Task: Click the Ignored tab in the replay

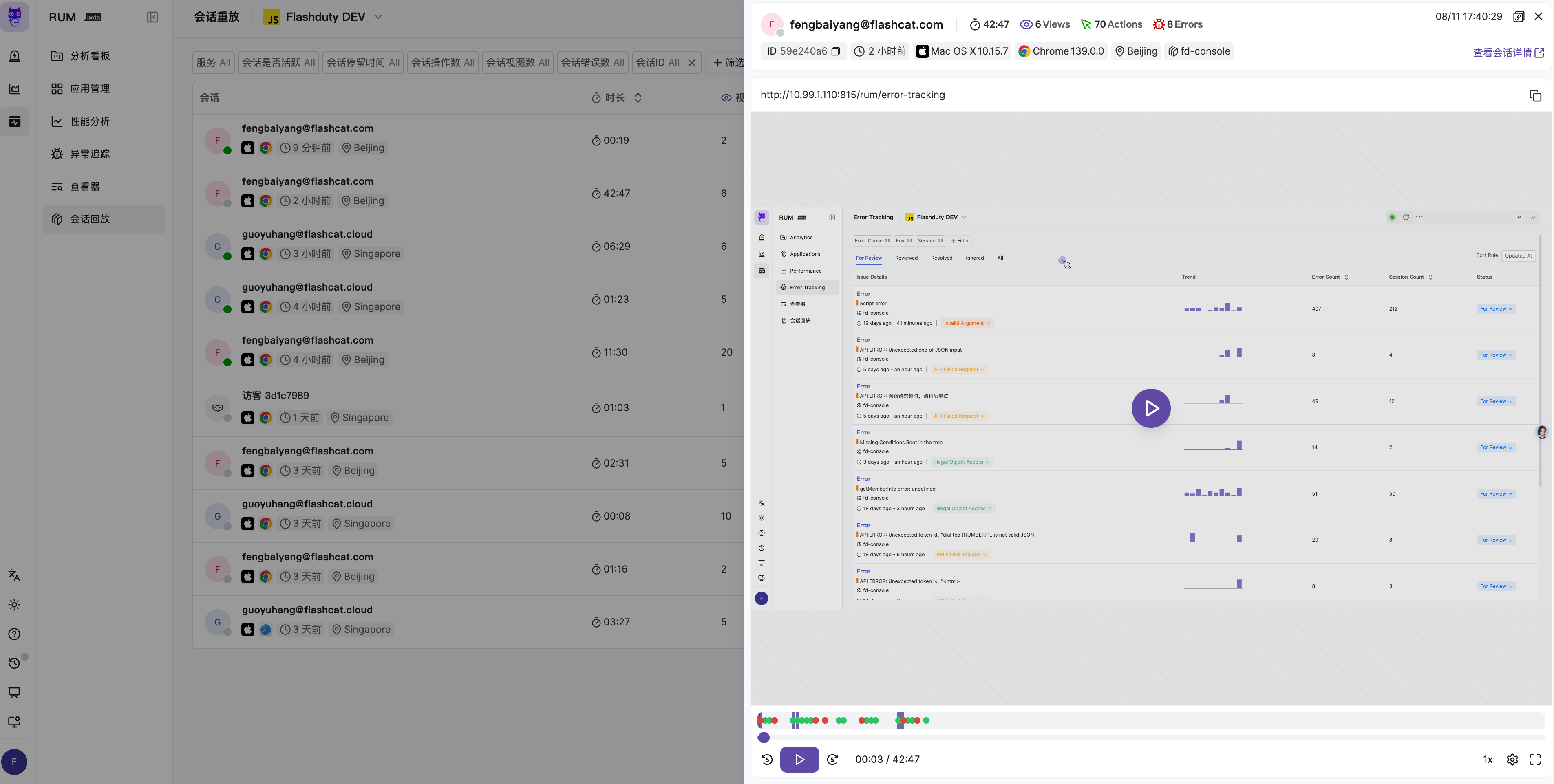Action: [974, 258]
